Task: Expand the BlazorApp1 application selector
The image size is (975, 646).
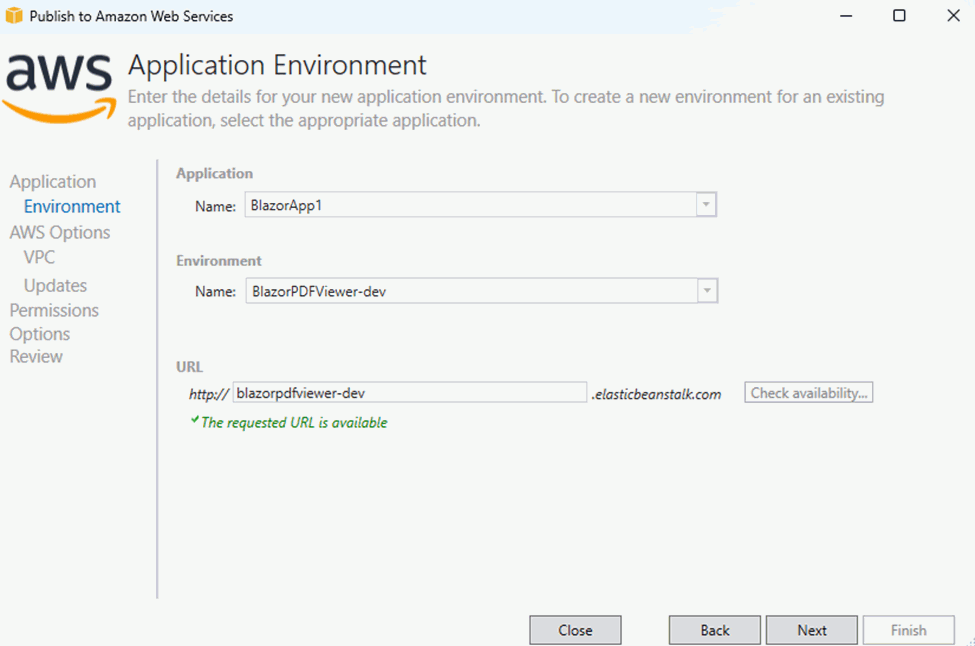Action: point(707,204)
